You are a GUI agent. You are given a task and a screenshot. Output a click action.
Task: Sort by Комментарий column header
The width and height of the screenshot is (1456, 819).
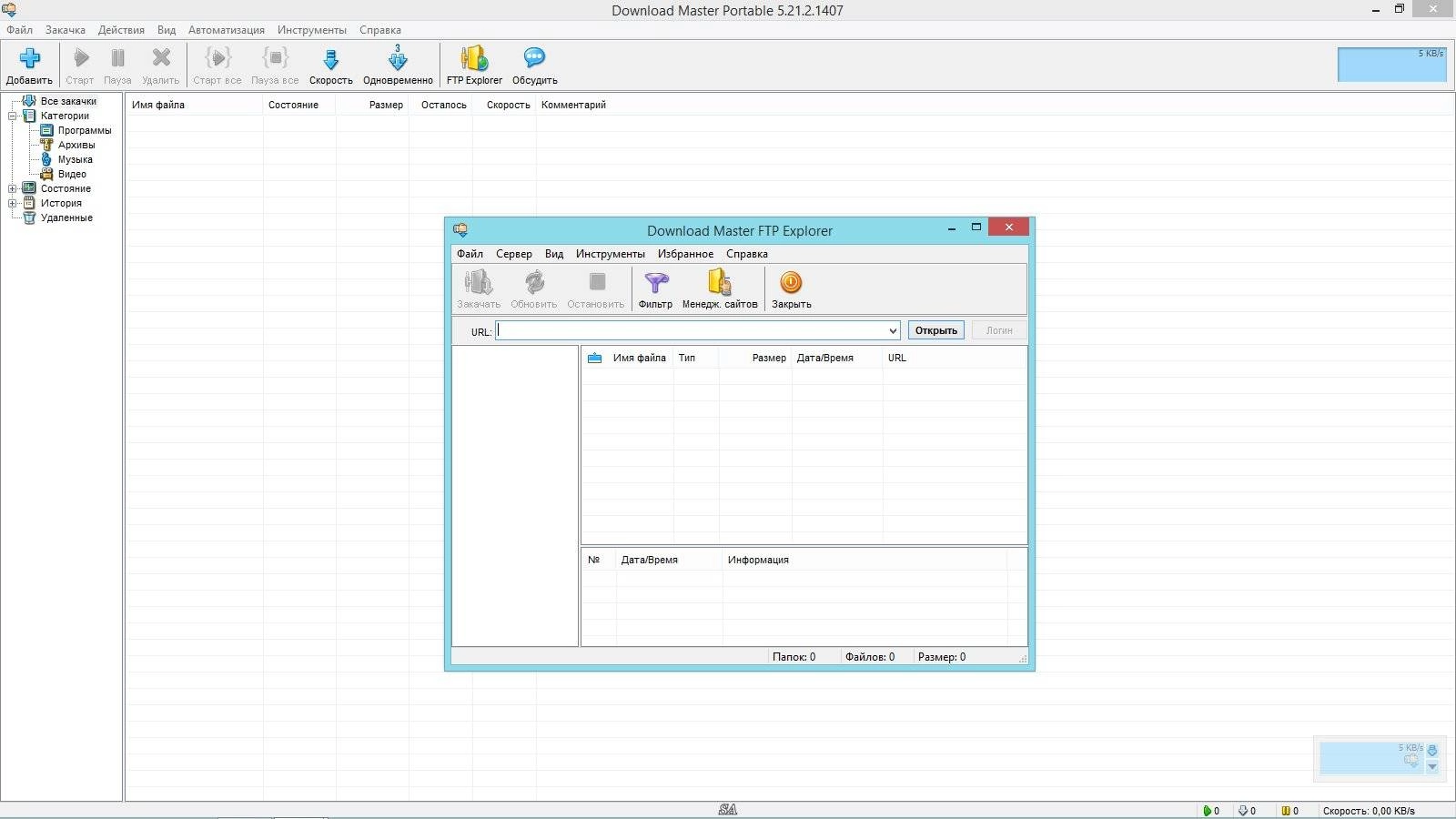click(x=573, y=105)
